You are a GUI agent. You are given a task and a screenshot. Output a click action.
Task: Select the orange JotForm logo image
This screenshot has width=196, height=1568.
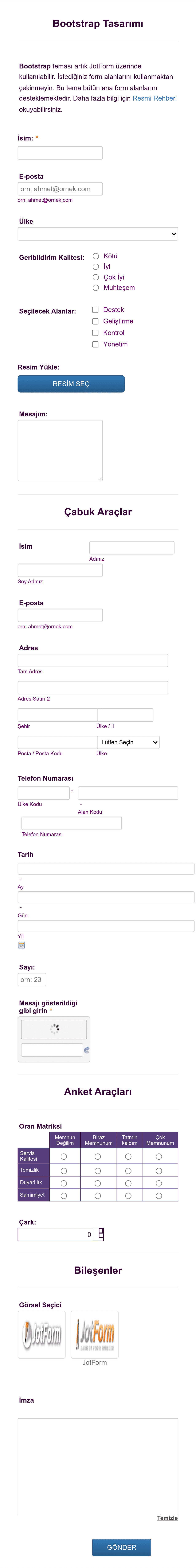(x=95, y=1334)
